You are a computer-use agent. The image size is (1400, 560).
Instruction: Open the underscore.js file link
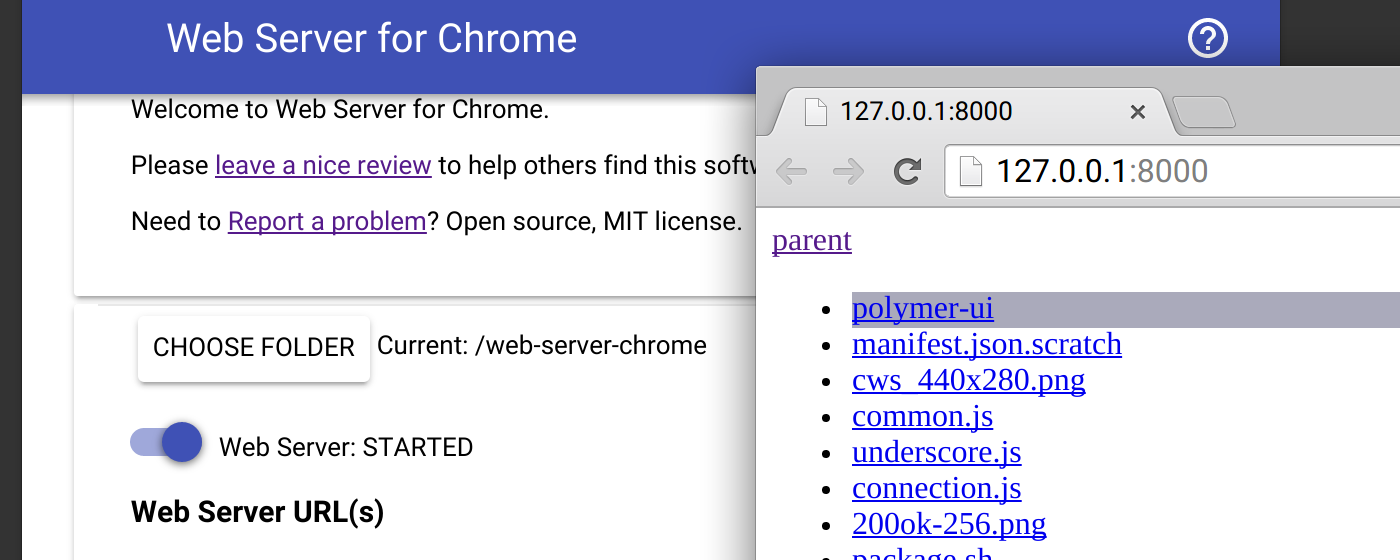936,453
